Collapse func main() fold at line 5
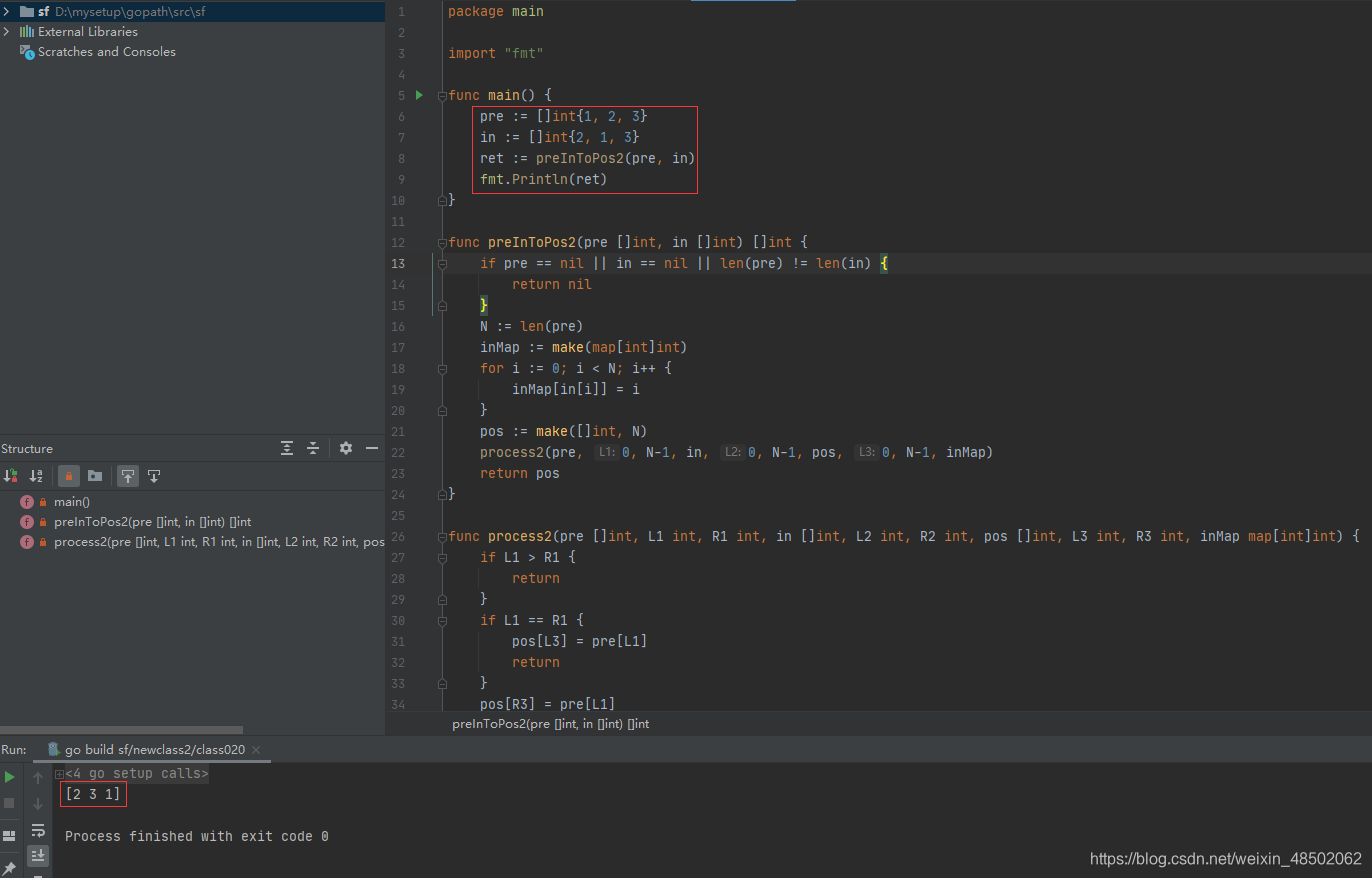 [x=442, y=96]
